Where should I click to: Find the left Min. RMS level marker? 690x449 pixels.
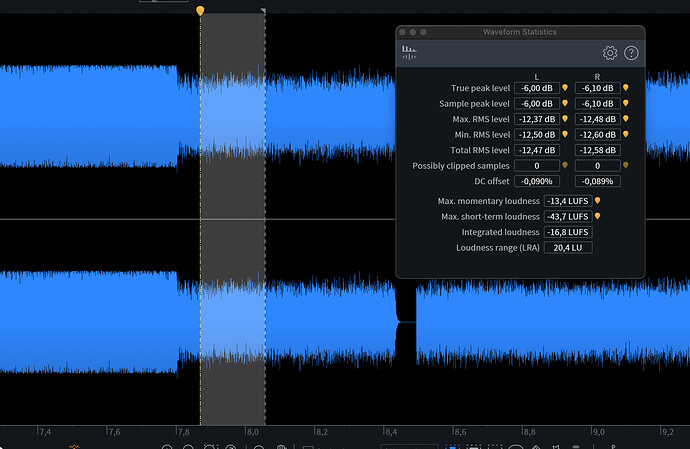pyautogui.click(x=565, y=134)
